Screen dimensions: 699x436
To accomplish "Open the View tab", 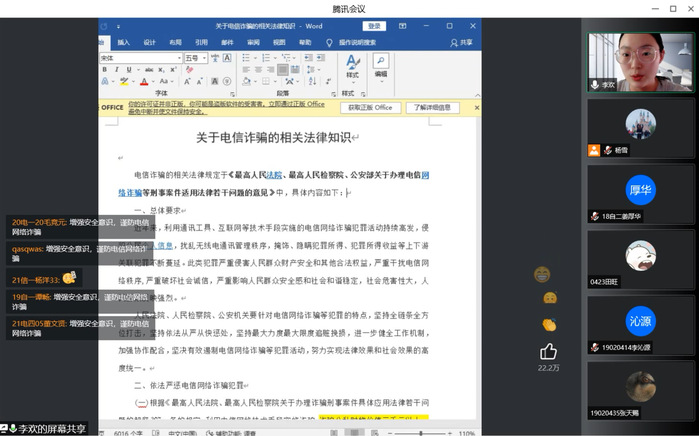I will [279, 42].
